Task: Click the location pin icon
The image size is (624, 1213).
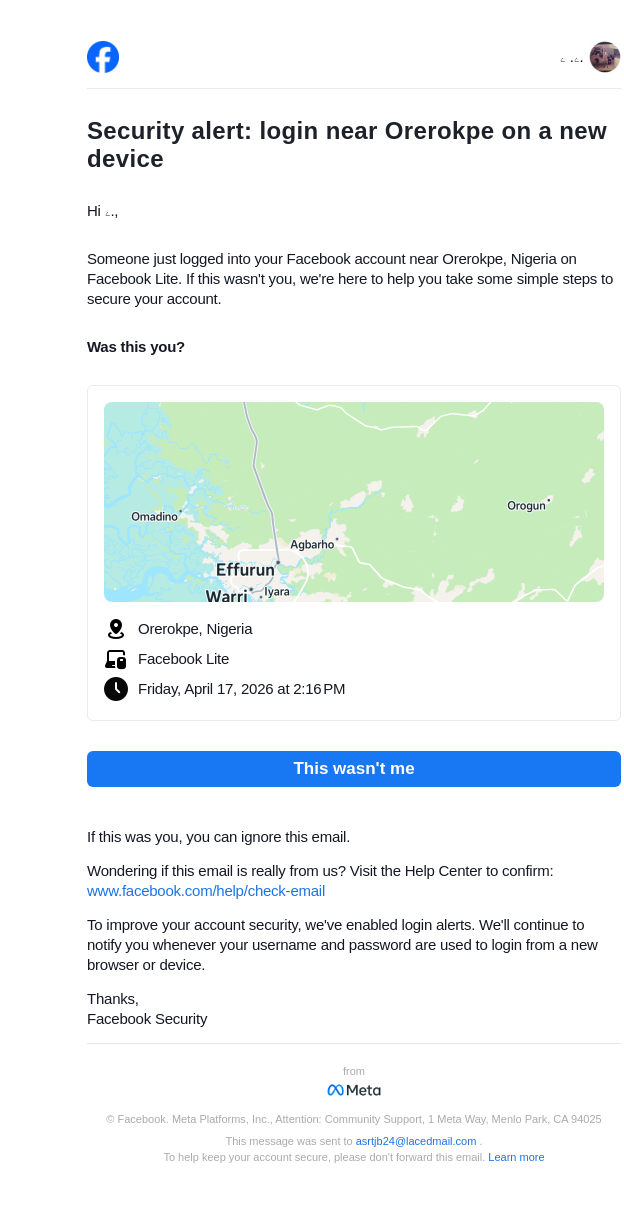Action: point(116,629)
